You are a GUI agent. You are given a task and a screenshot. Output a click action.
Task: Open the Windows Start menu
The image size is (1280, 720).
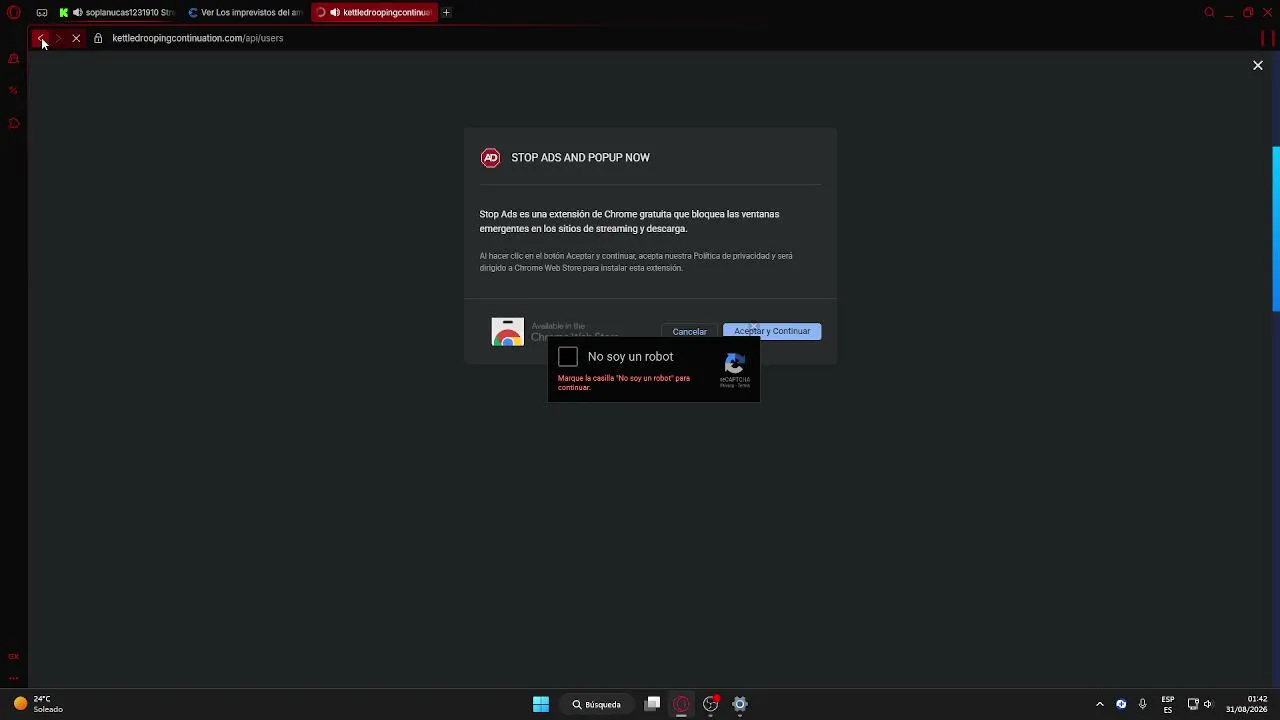[x=541, y=704]
